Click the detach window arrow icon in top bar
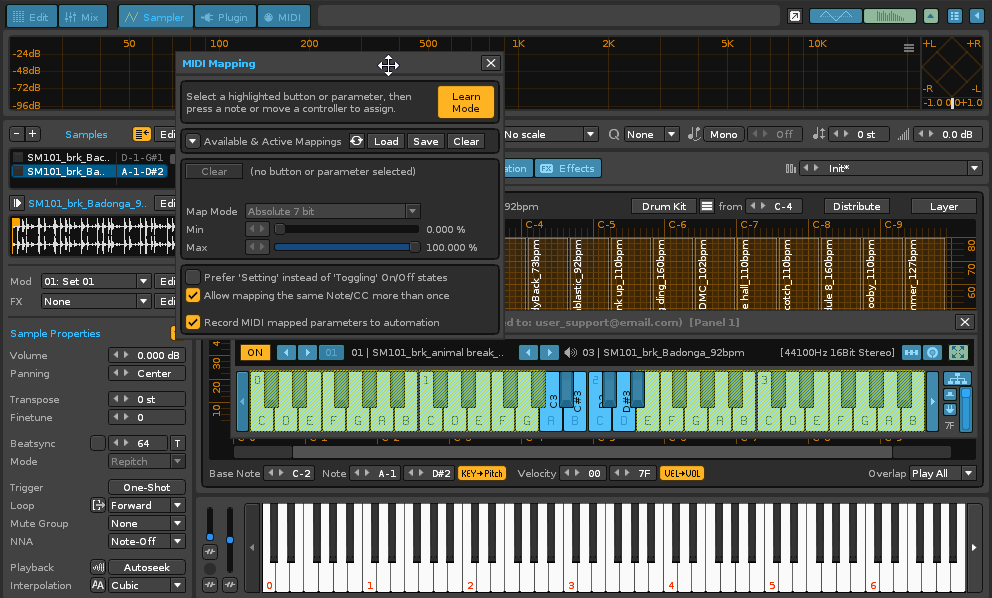 pyautogui.click(x=794, y=16)
